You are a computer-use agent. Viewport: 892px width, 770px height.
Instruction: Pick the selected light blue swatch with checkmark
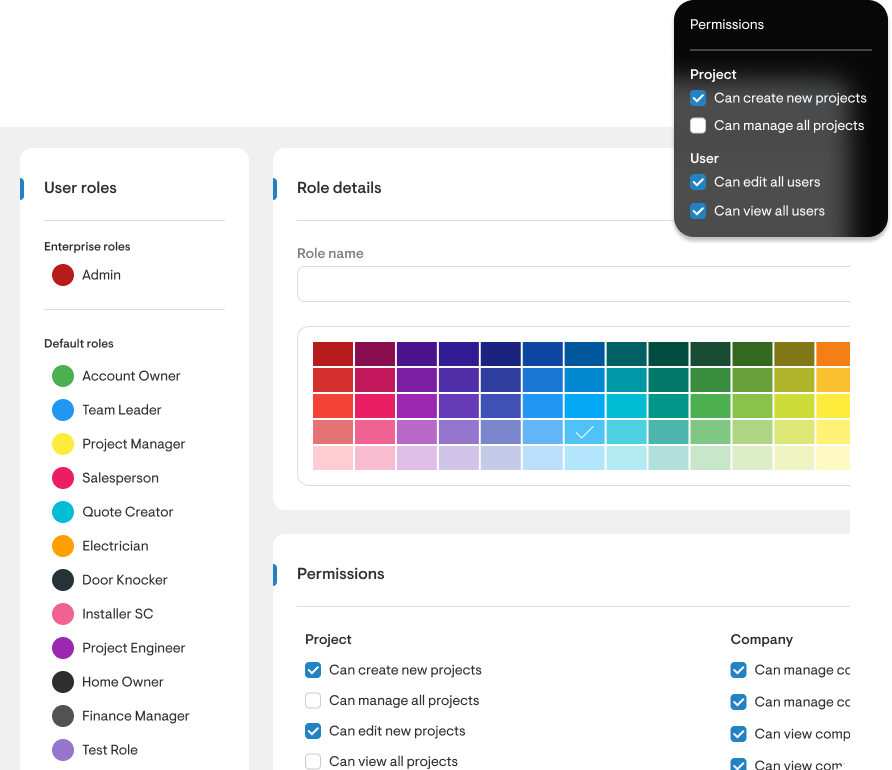pos(585,432)
